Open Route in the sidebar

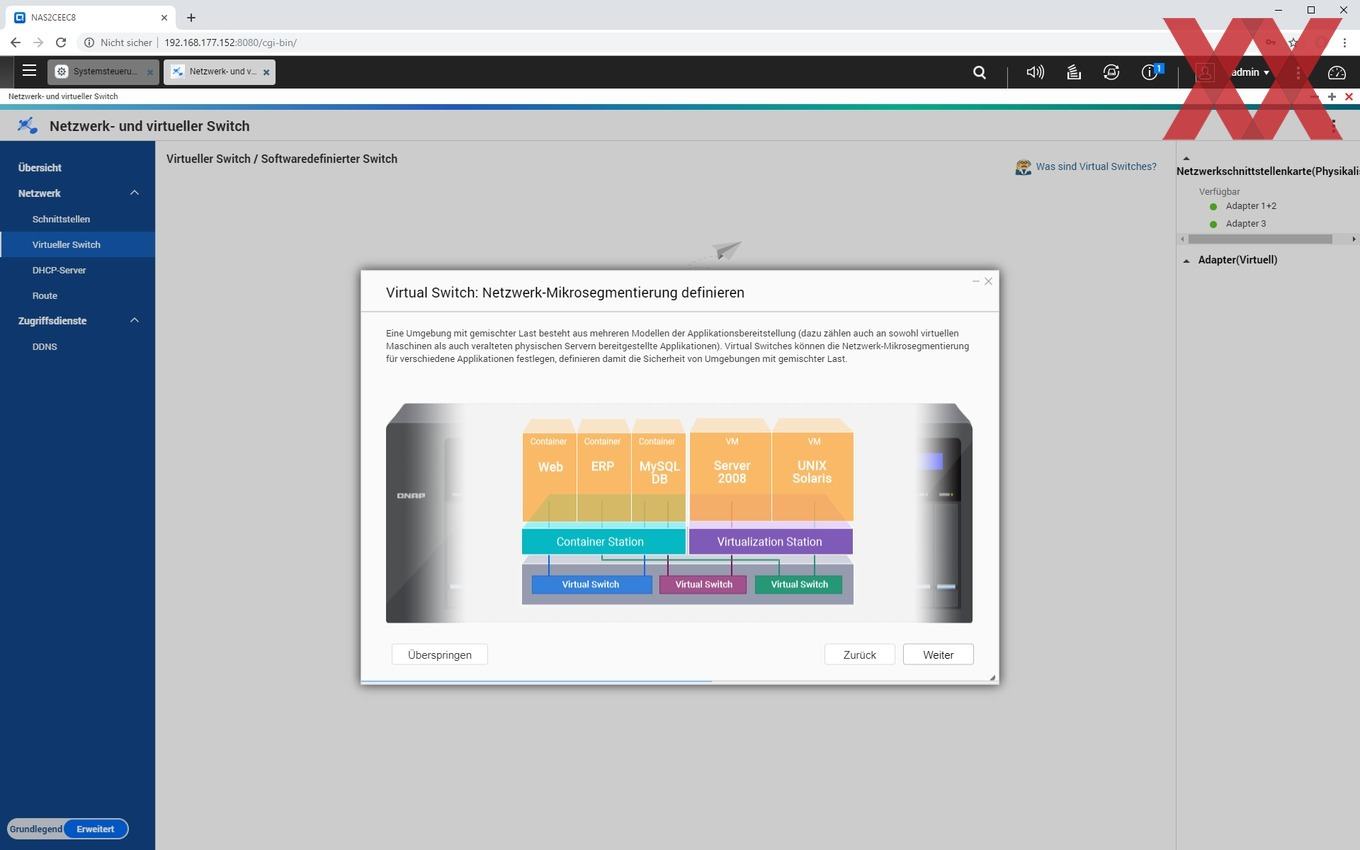[x=45, y=296]
